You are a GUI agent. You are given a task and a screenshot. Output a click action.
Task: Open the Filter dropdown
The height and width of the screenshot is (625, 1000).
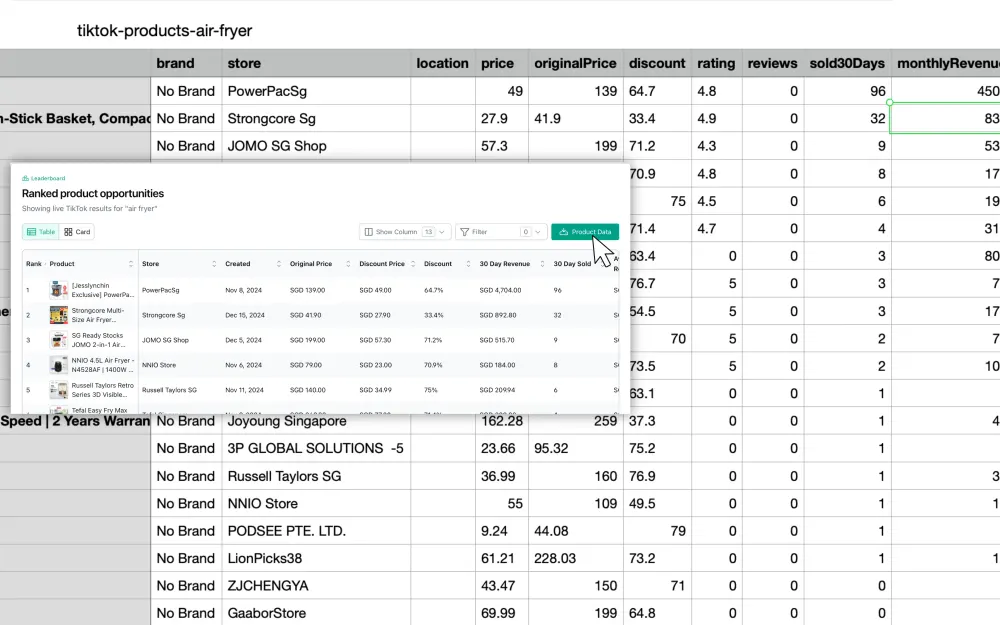[x=501, y=232]
